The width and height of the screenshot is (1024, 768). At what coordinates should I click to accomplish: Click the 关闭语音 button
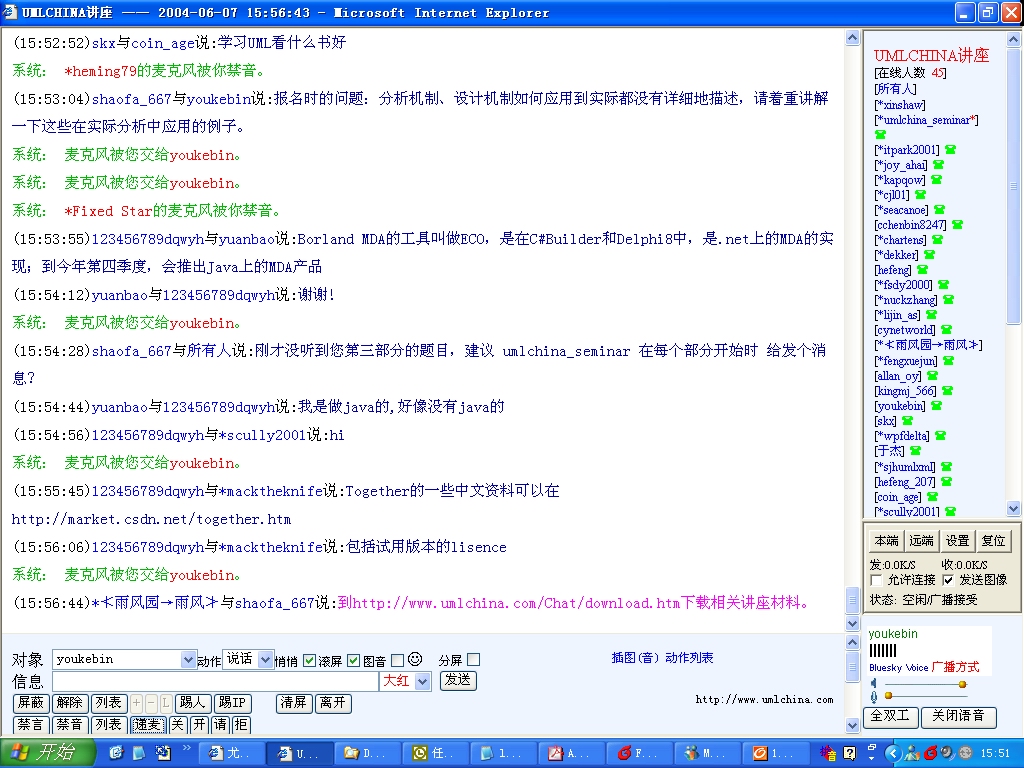(x=958, y=716)
